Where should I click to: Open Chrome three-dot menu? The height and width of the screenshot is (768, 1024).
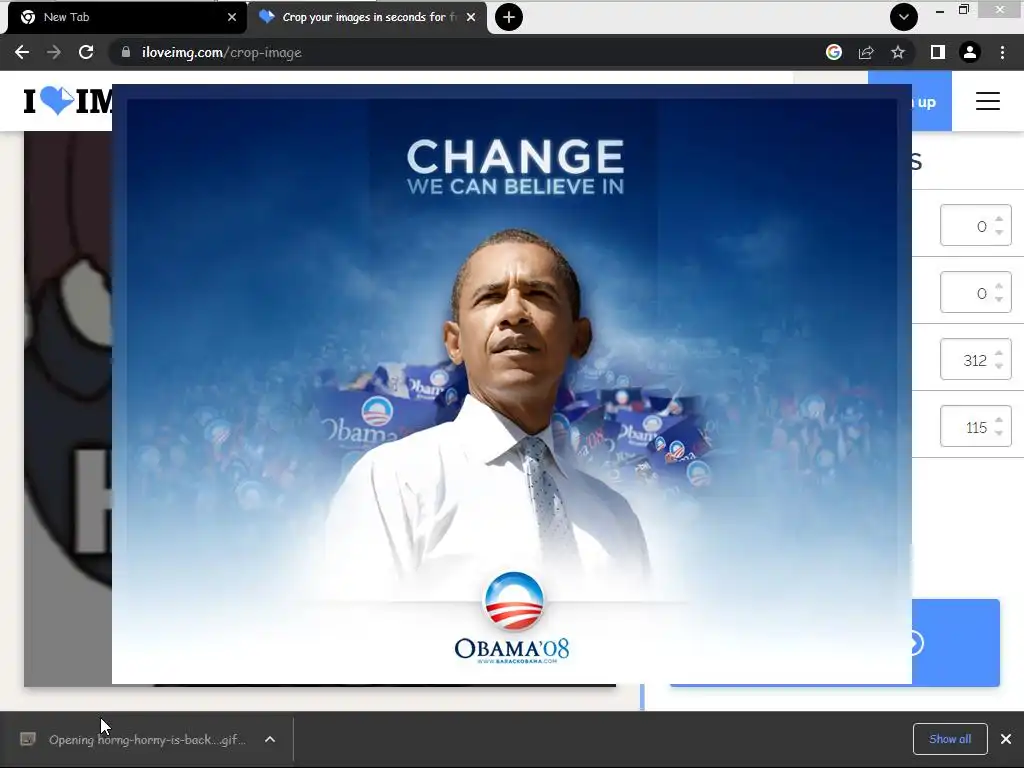1002,52
